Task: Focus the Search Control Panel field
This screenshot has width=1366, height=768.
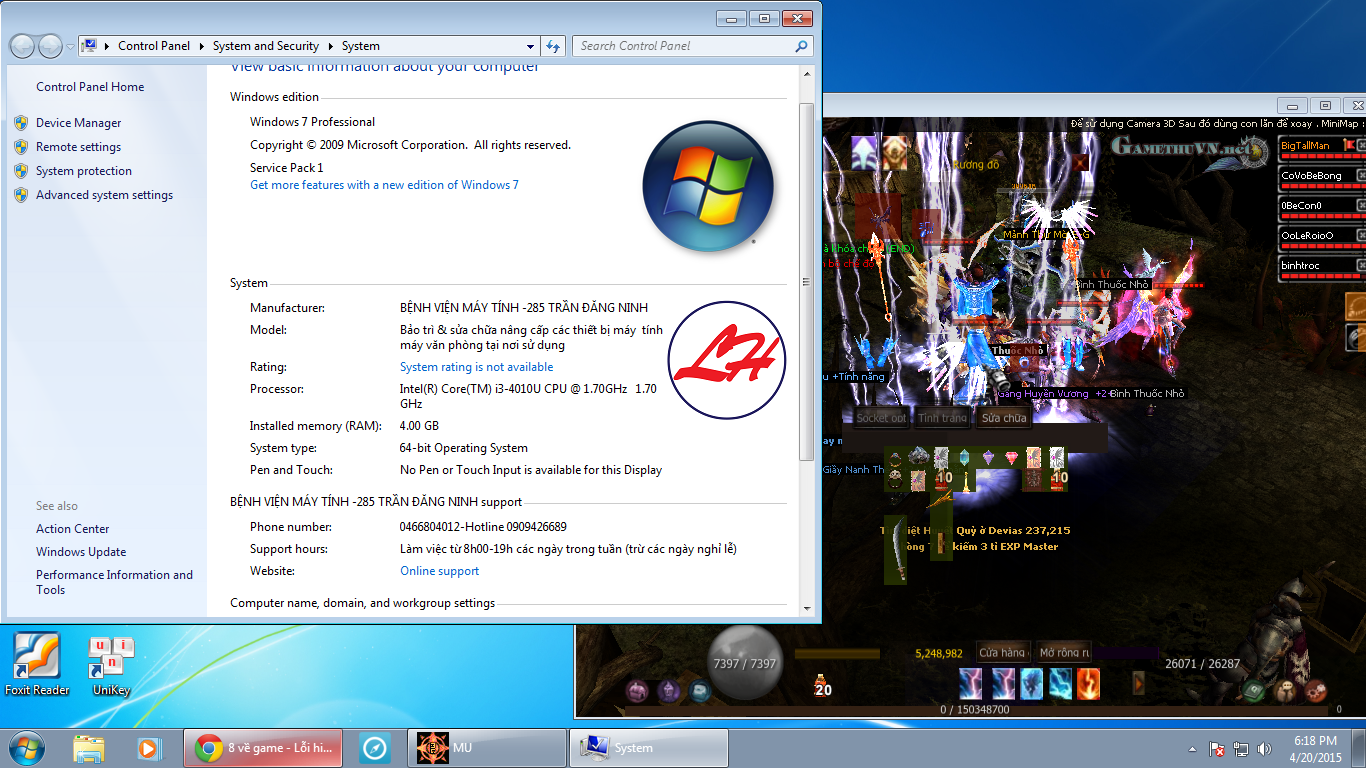Action: (x=693, y=46)
